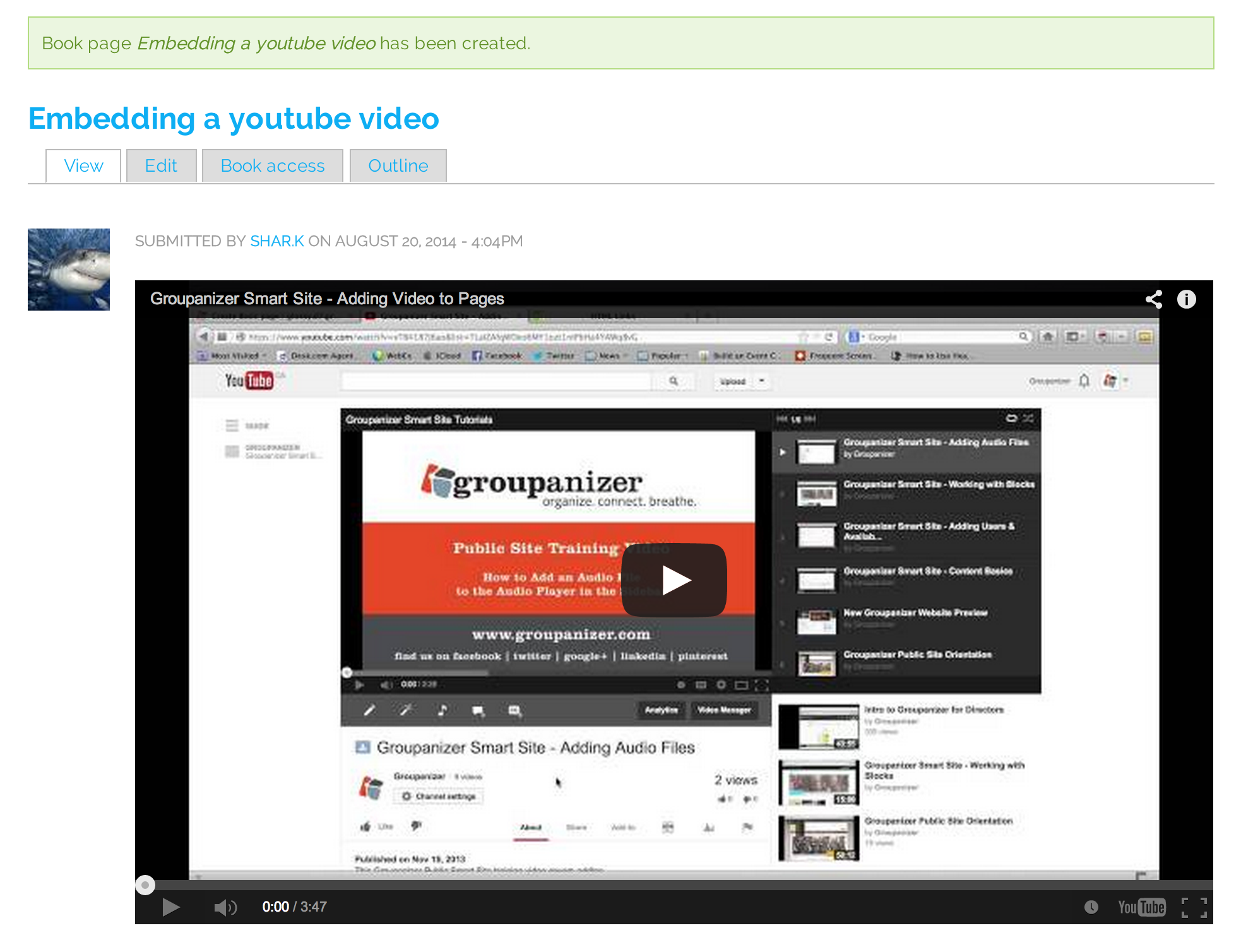Enter fullscreen mode
The height and width of the screenshot is (952, 1241).
tap(1194, 907)
